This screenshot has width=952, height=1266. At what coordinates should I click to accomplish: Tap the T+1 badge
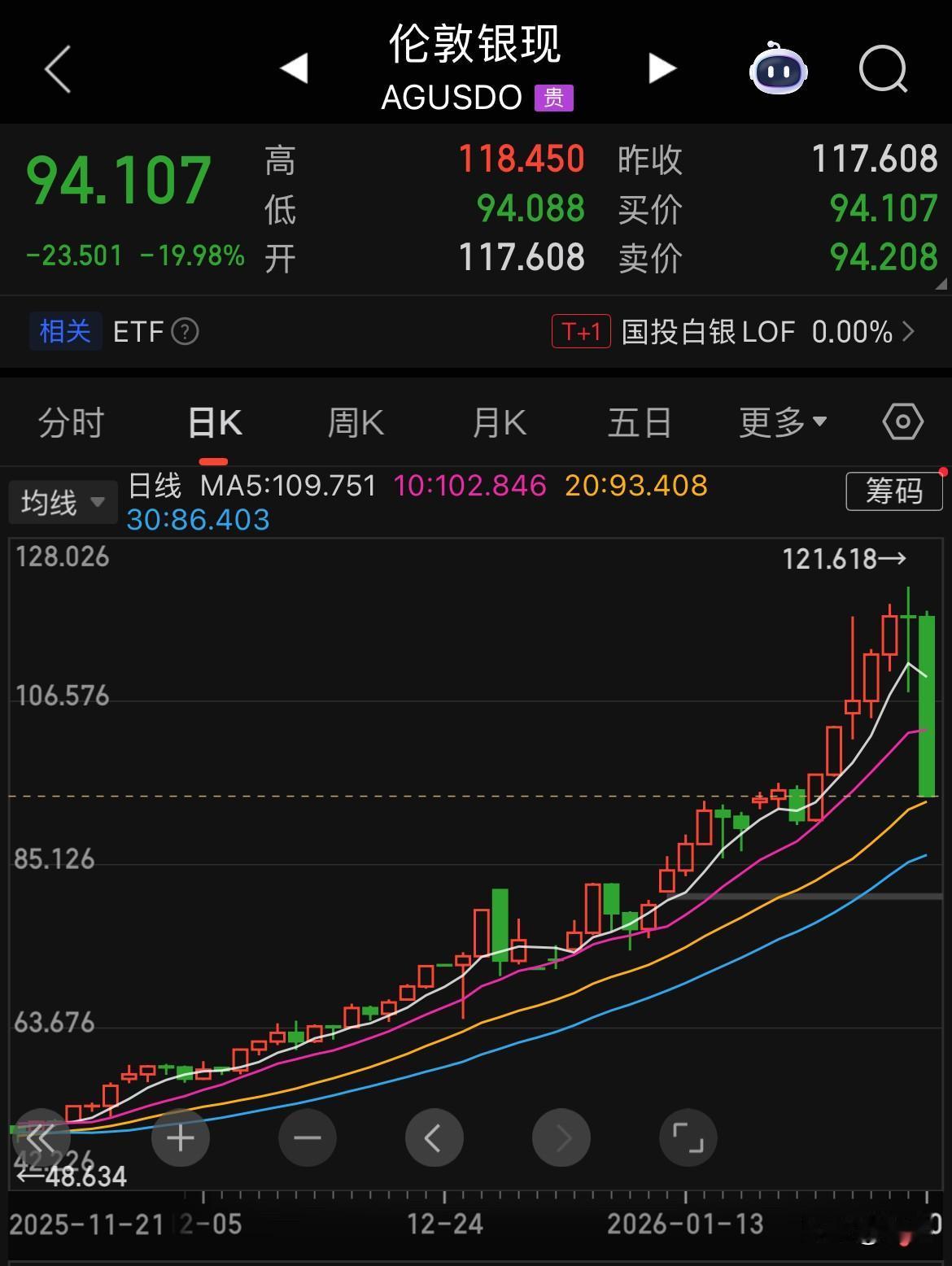point(581,332)
